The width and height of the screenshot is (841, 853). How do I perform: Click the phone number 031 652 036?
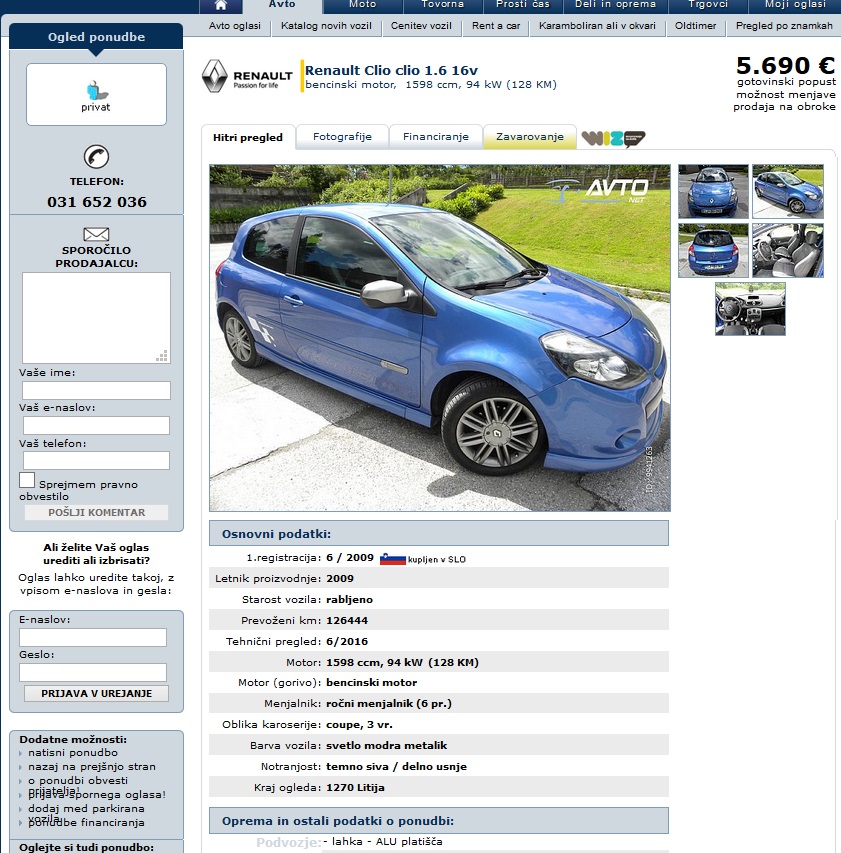97,202
